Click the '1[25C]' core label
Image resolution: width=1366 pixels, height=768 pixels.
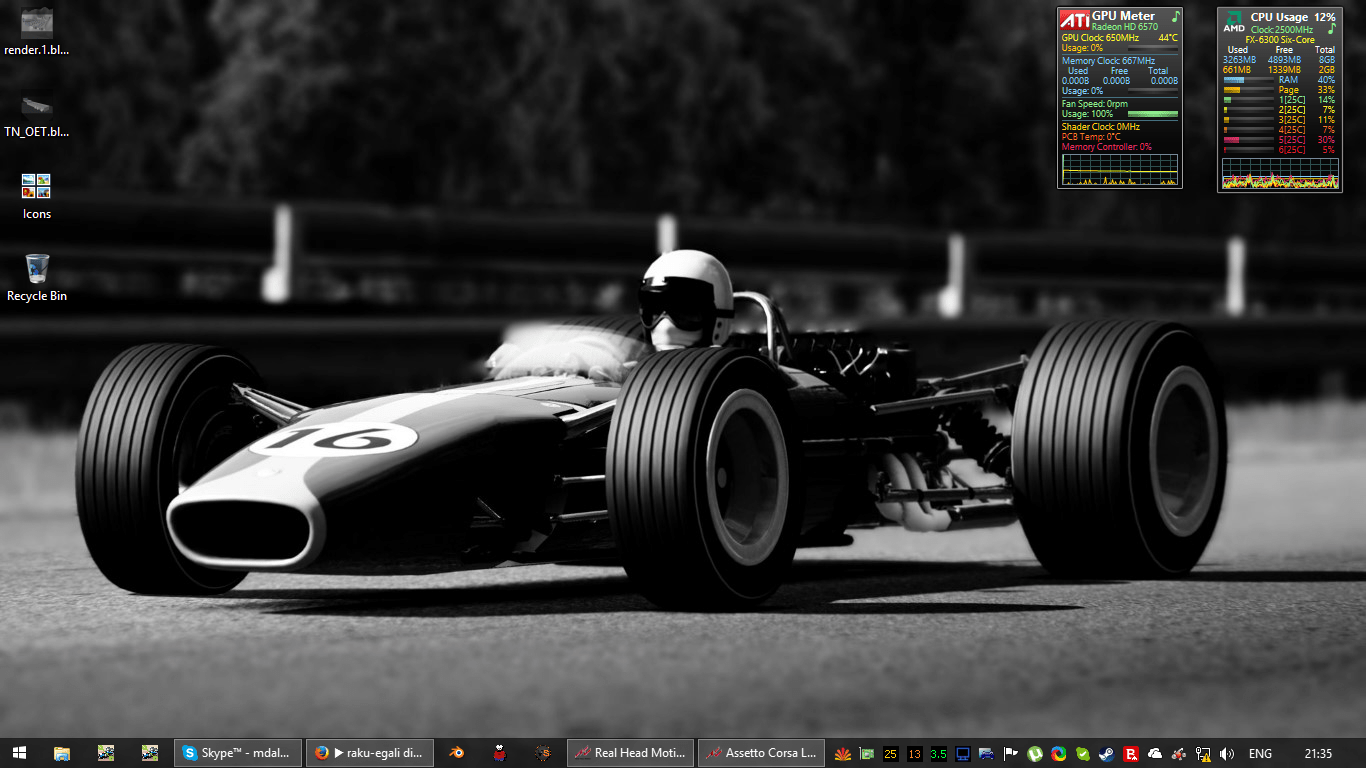[x=1292, y=100]
